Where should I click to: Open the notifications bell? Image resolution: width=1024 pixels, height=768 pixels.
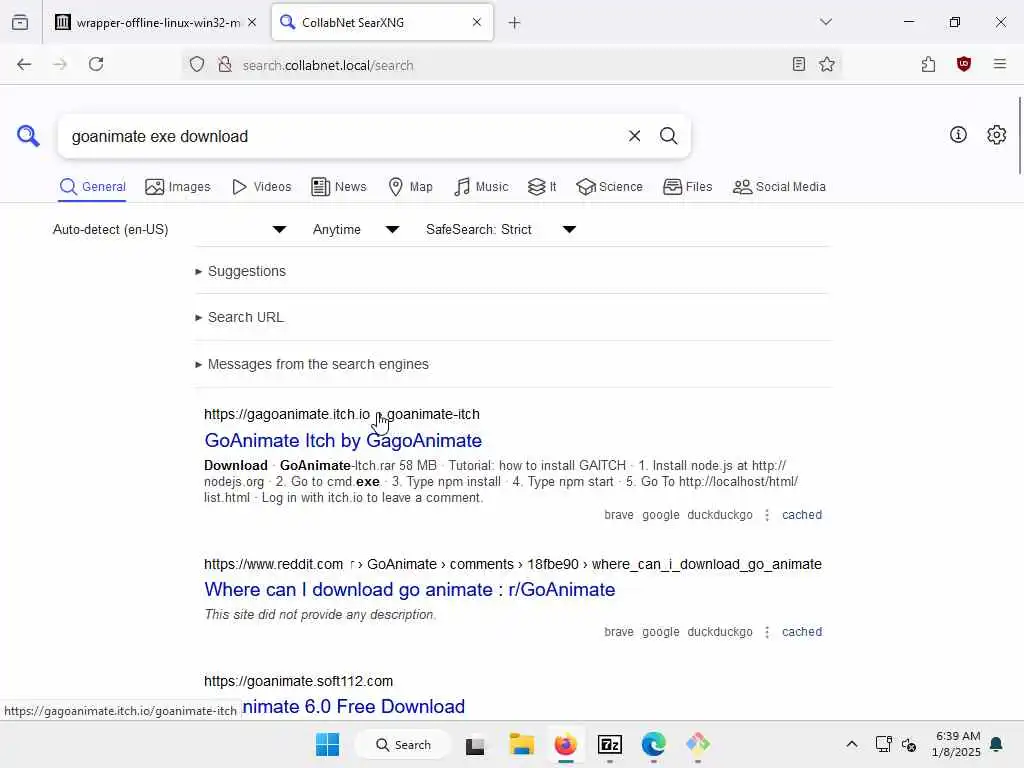[x=996, y=744]
